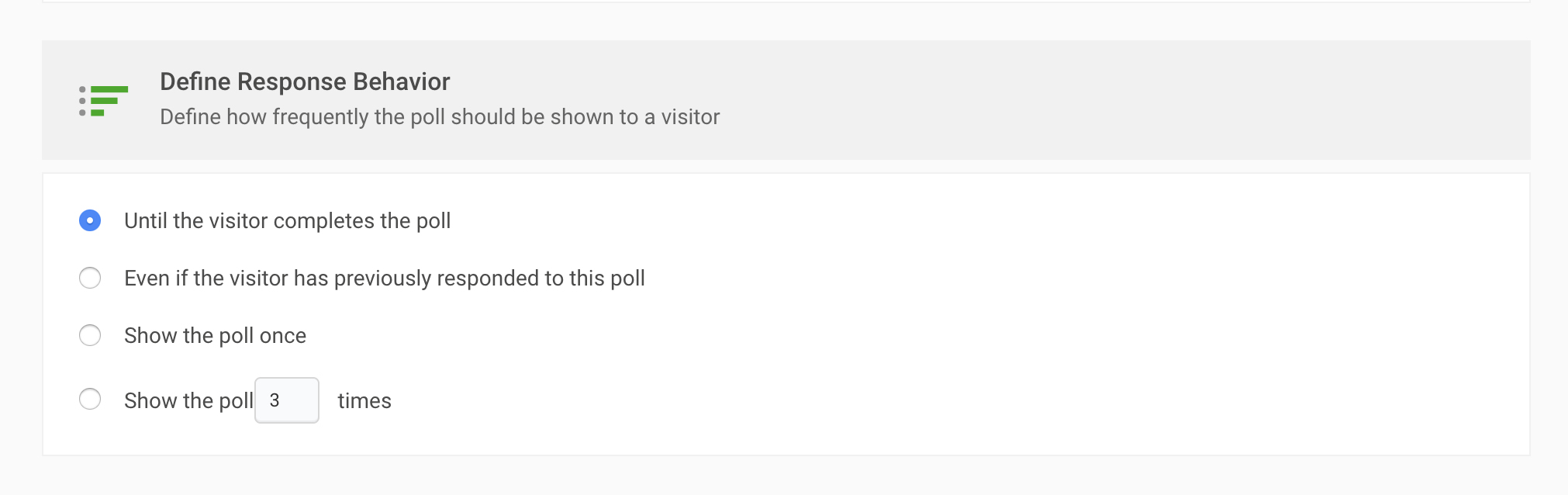
Task: Click the 'times' label after the number field
Action: click(364, 401)
